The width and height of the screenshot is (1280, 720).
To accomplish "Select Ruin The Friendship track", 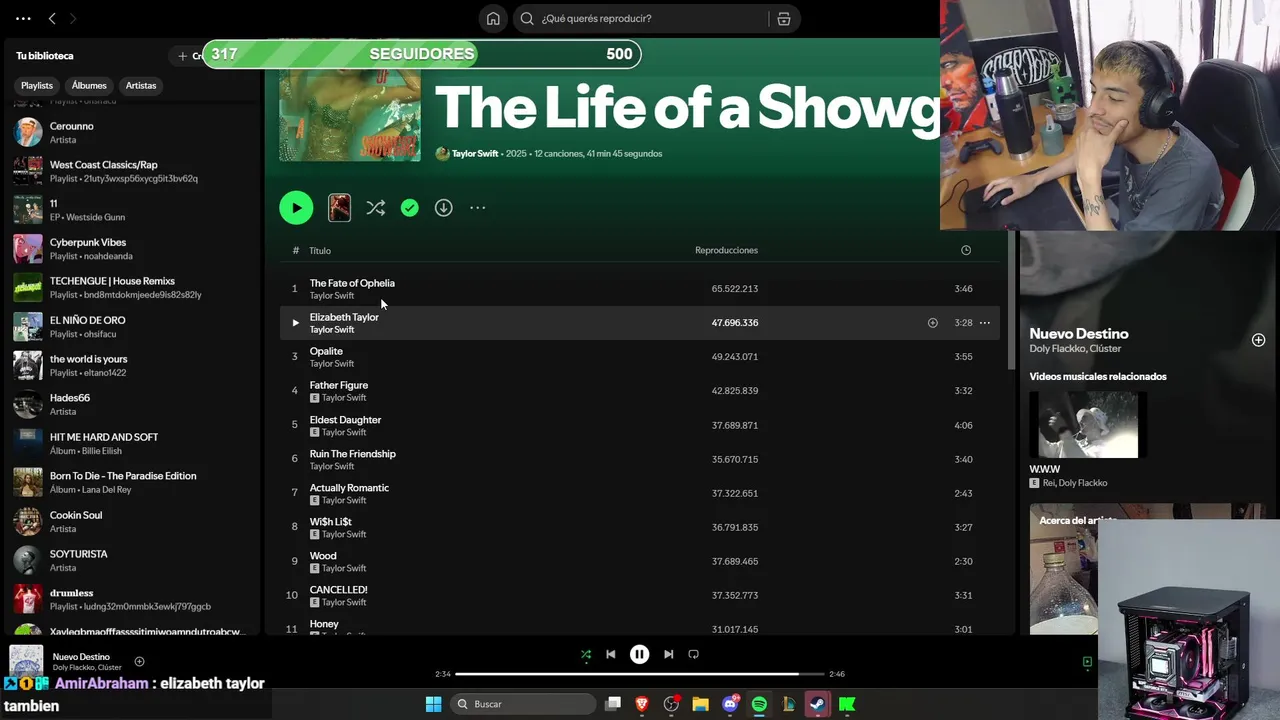I will click(640, 459).
